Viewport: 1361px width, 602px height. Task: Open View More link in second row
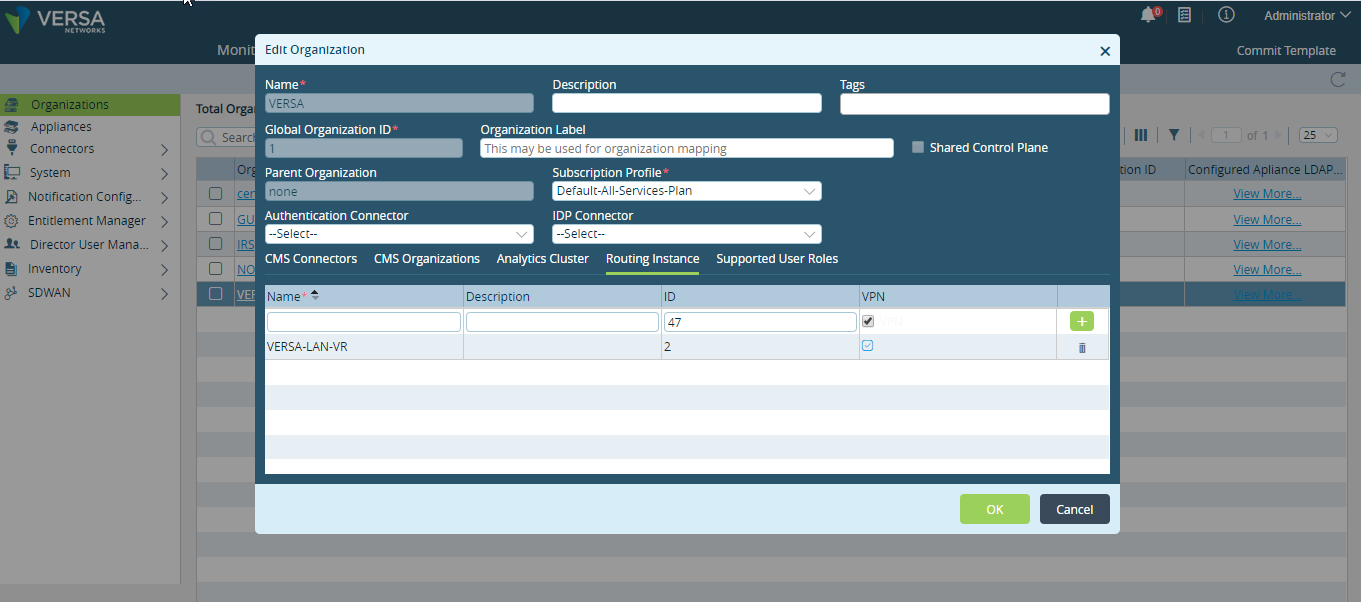(1267, 219)
